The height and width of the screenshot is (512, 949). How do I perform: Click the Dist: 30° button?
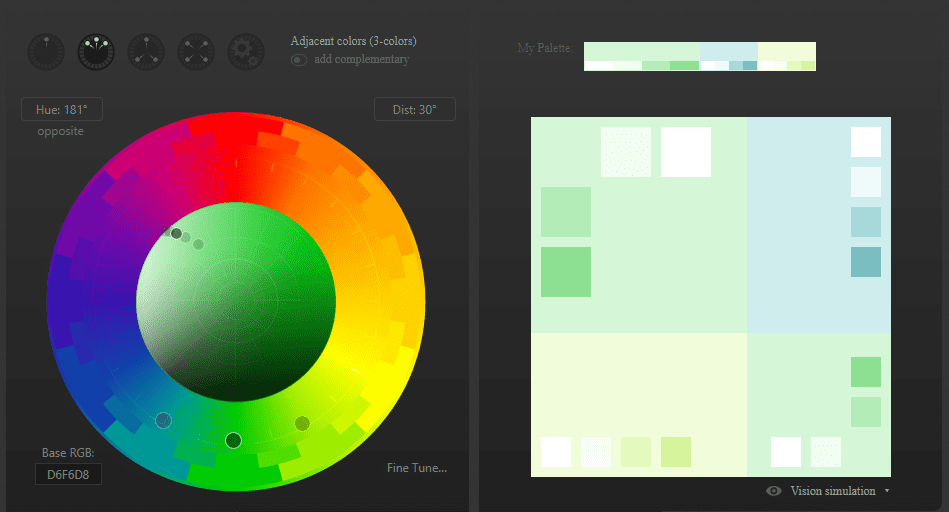(x=414, y=110)
